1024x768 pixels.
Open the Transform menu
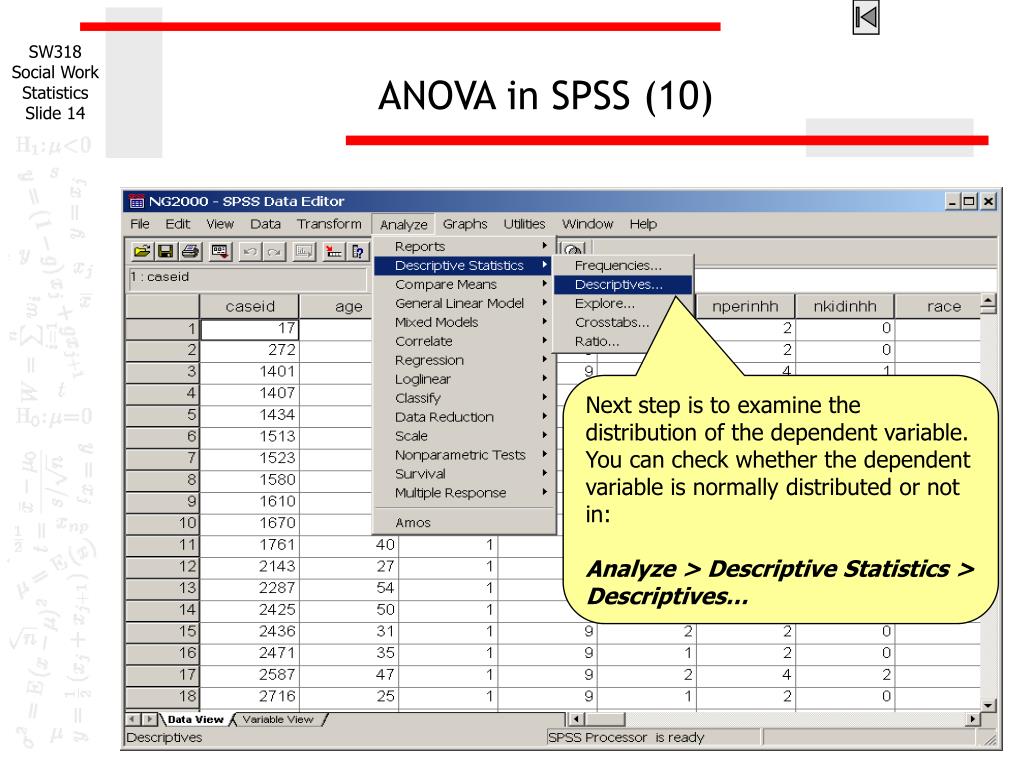(x=329, y=224)
